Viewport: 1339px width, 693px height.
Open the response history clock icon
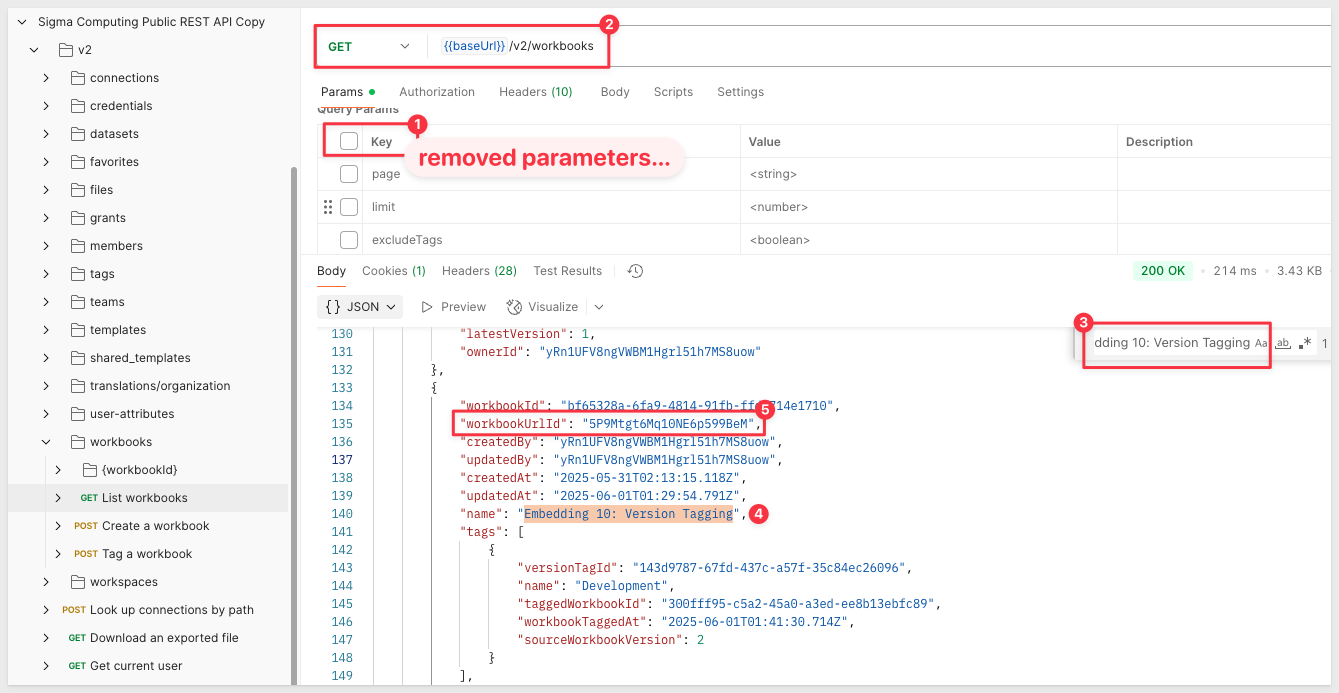635,271
